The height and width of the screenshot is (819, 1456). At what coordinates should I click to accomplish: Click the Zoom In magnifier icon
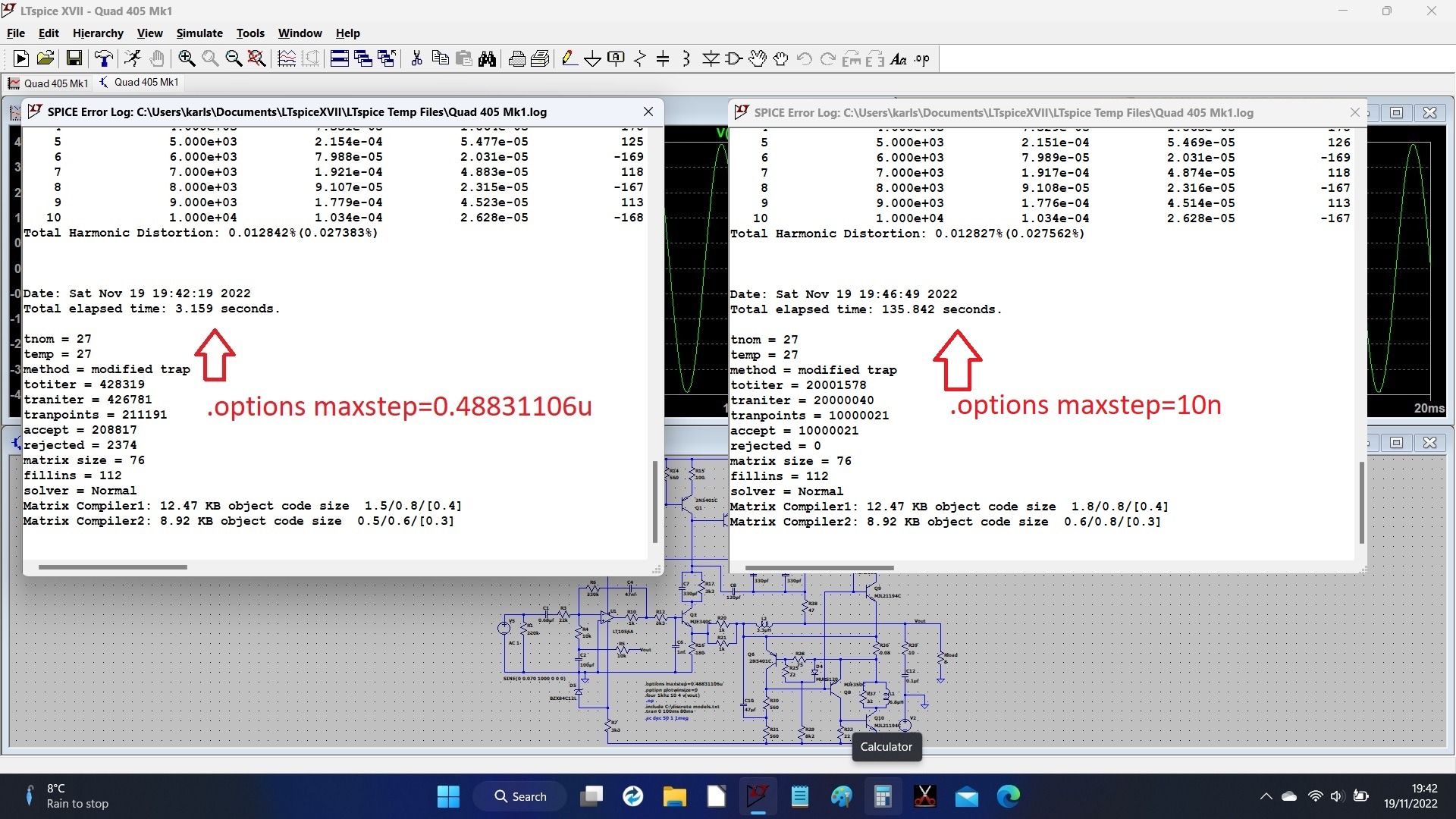186,58
